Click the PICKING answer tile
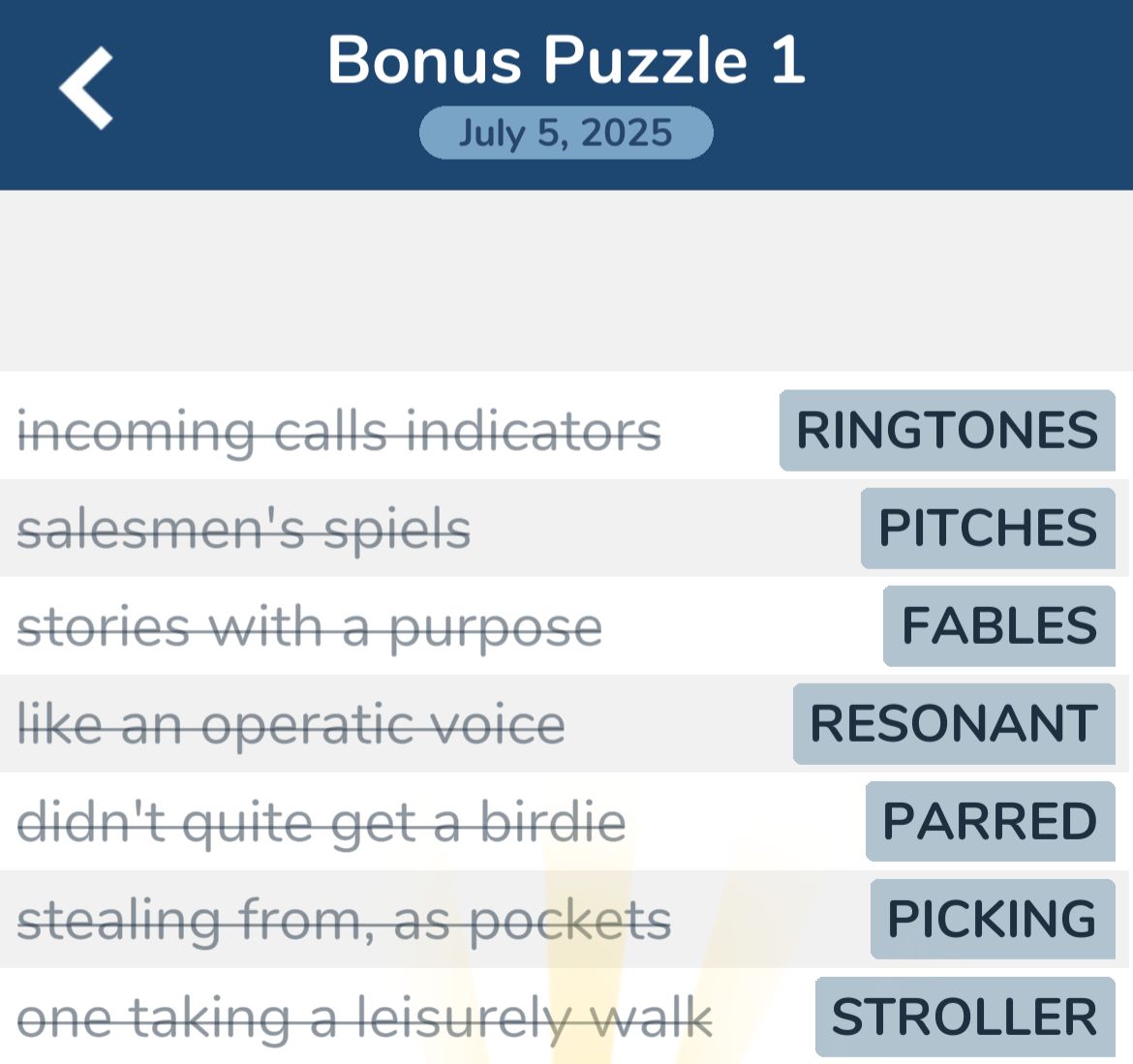1133x1064 pixels. [991, 920]
